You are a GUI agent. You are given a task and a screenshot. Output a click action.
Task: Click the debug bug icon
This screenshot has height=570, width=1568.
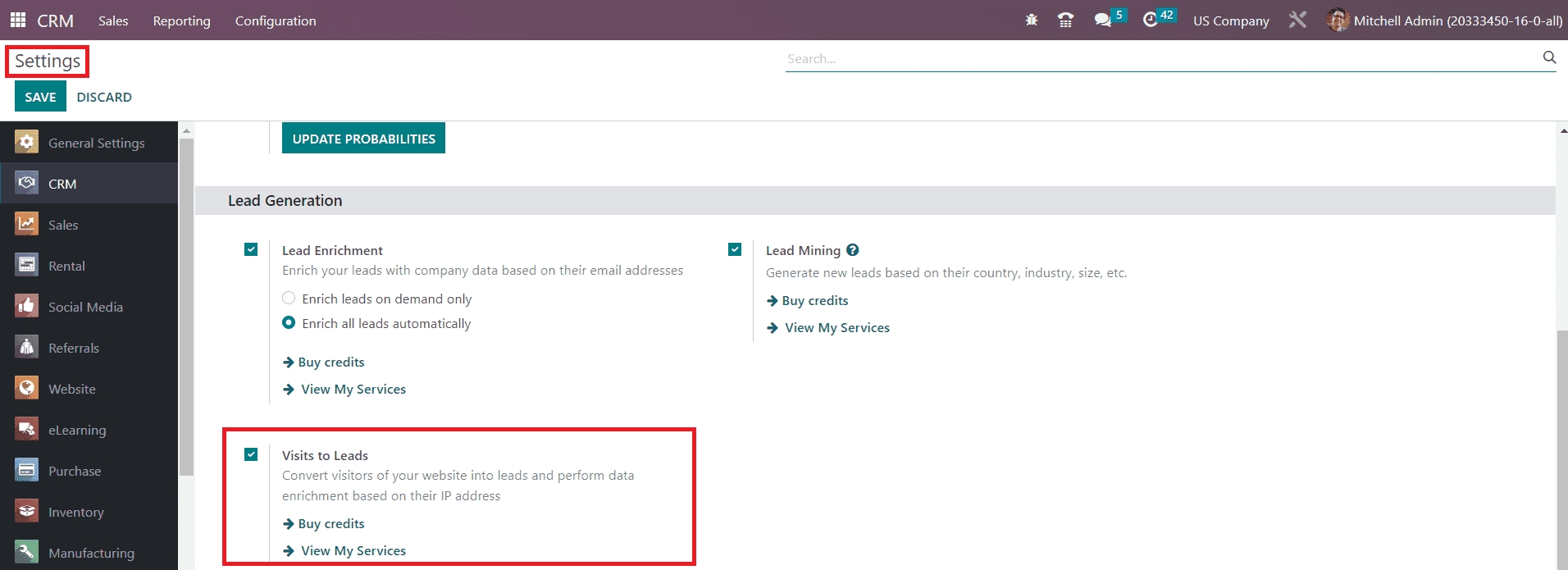pos(1032,21)
